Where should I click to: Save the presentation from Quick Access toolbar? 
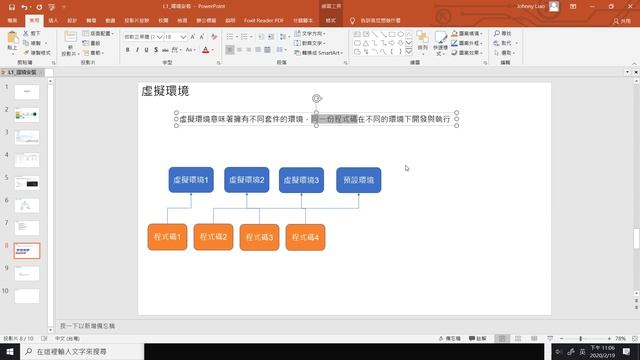(x=11, y=7)
